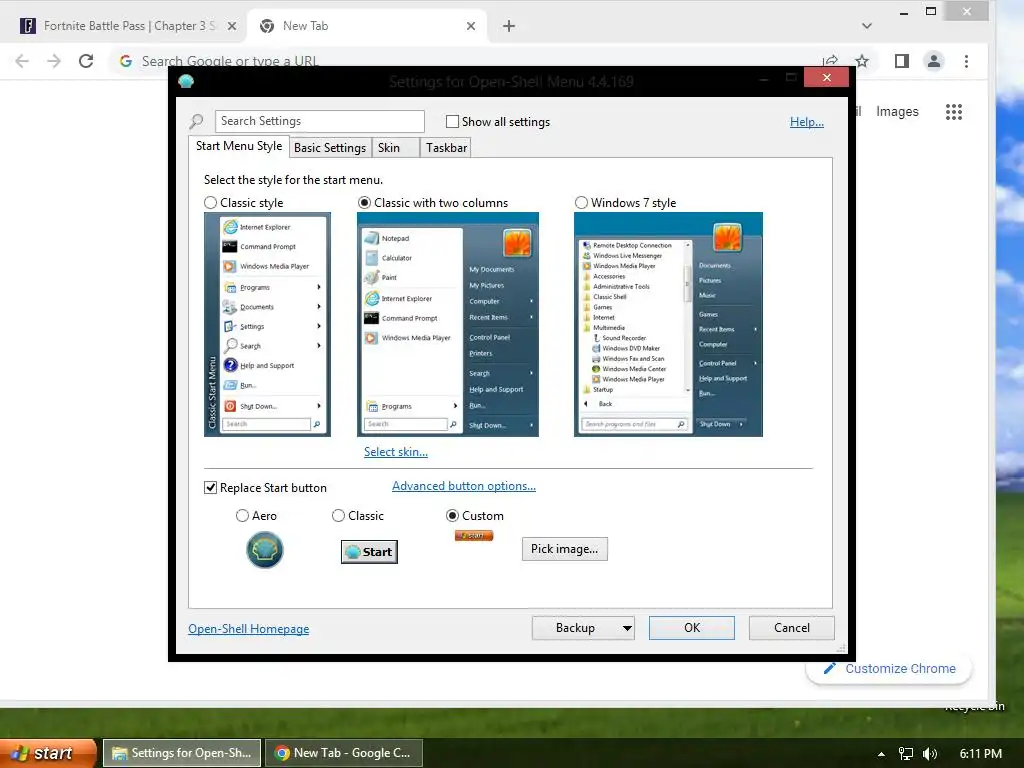The width and height of the screenshot is (1024, 768).
Task: Uncheck Replace Start button
Action: click(210, 488)
